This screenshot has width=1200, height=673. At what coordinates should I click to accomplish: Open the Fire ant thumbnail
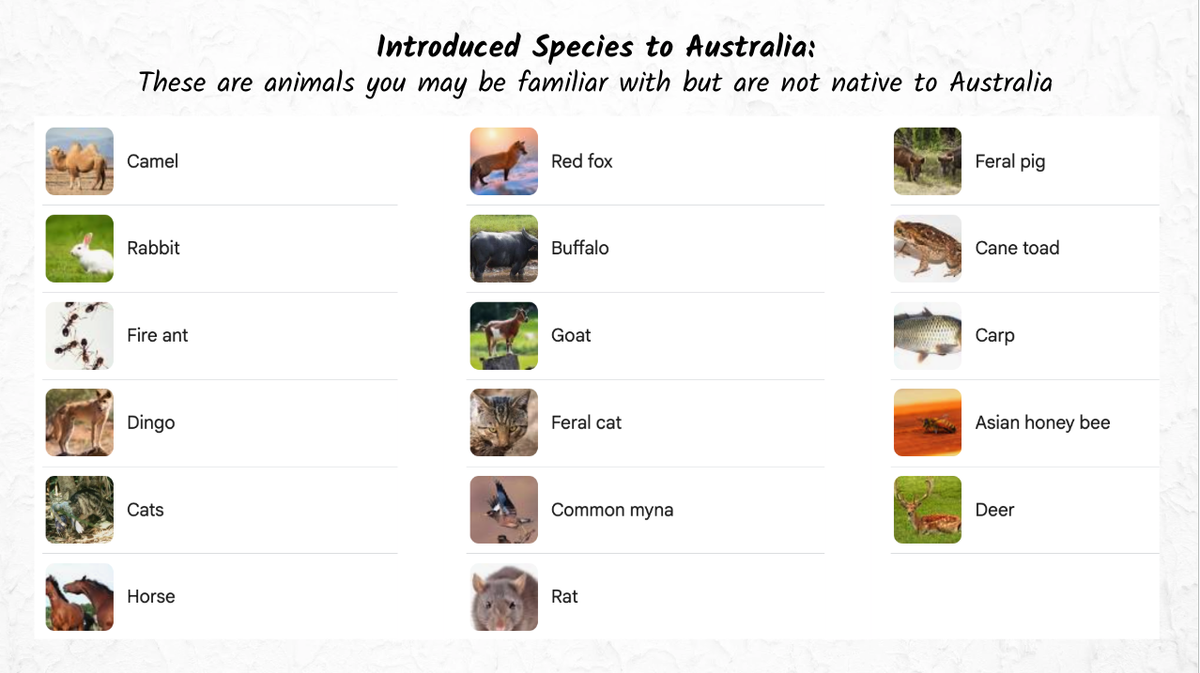(x=80, y=335)
